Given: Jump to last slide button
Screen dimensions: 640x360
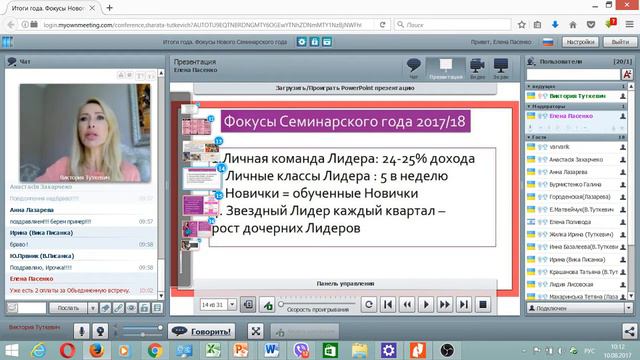Looking at the screenshot, I should pyautogui.click(x=464, y=304).
